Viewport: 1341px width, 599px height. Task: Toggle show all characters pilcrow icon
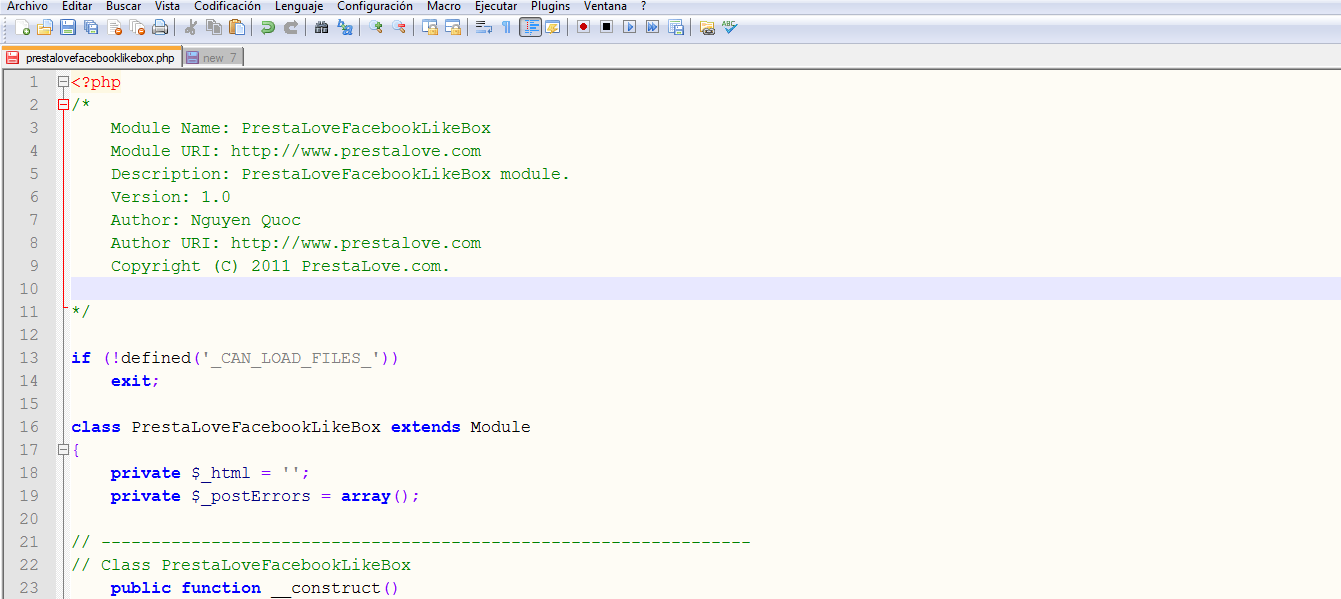[506, 27]
